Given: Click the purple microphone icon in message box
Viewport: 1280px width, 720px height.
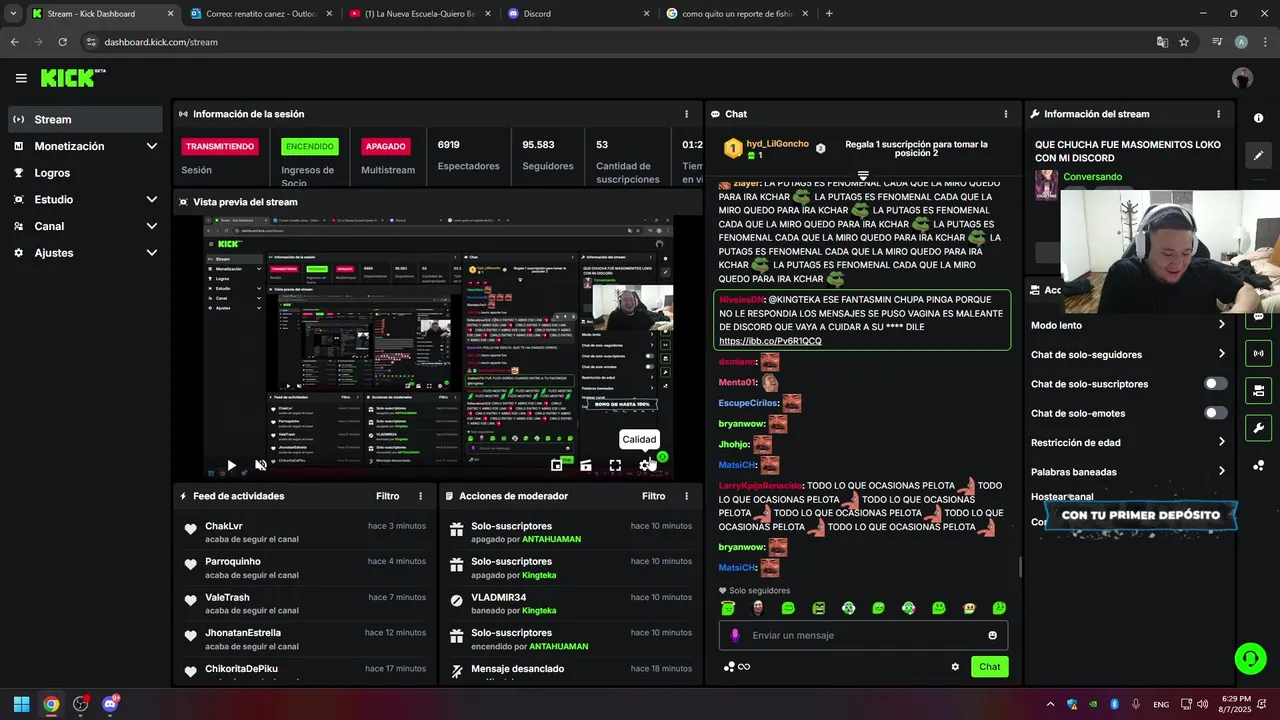Looking at the screenshot, I should pyautogui.click(x=735, y=635).
